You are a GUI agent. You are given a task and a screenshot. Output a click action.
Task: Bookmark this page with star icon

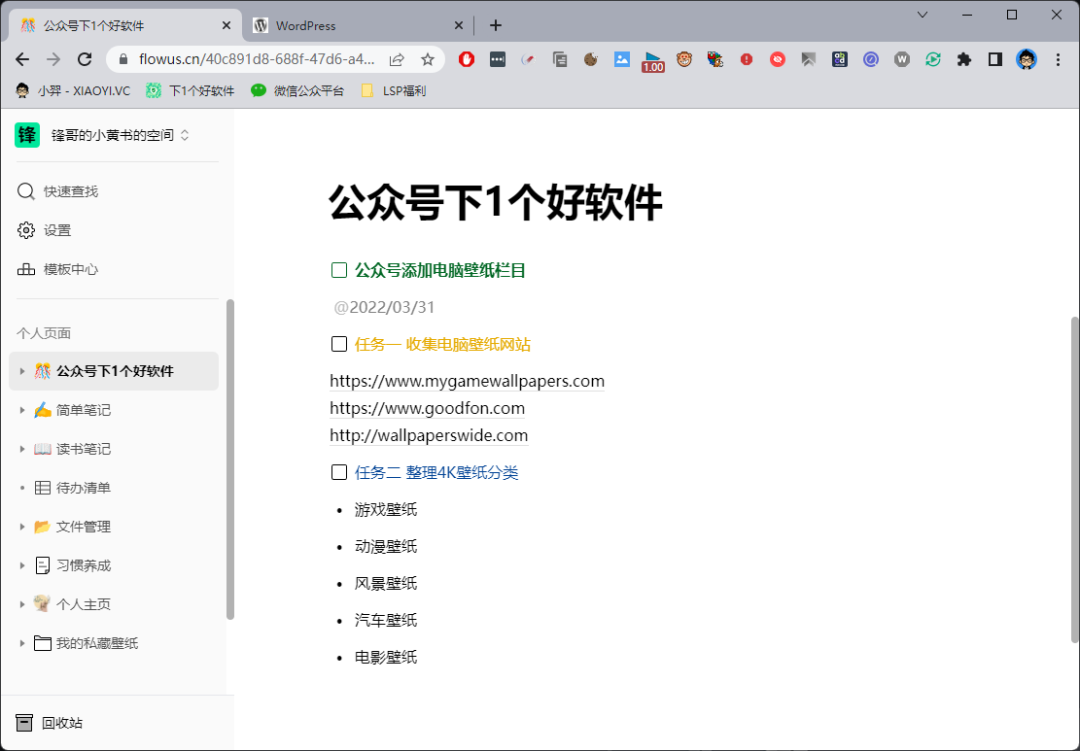coord(427,59)
